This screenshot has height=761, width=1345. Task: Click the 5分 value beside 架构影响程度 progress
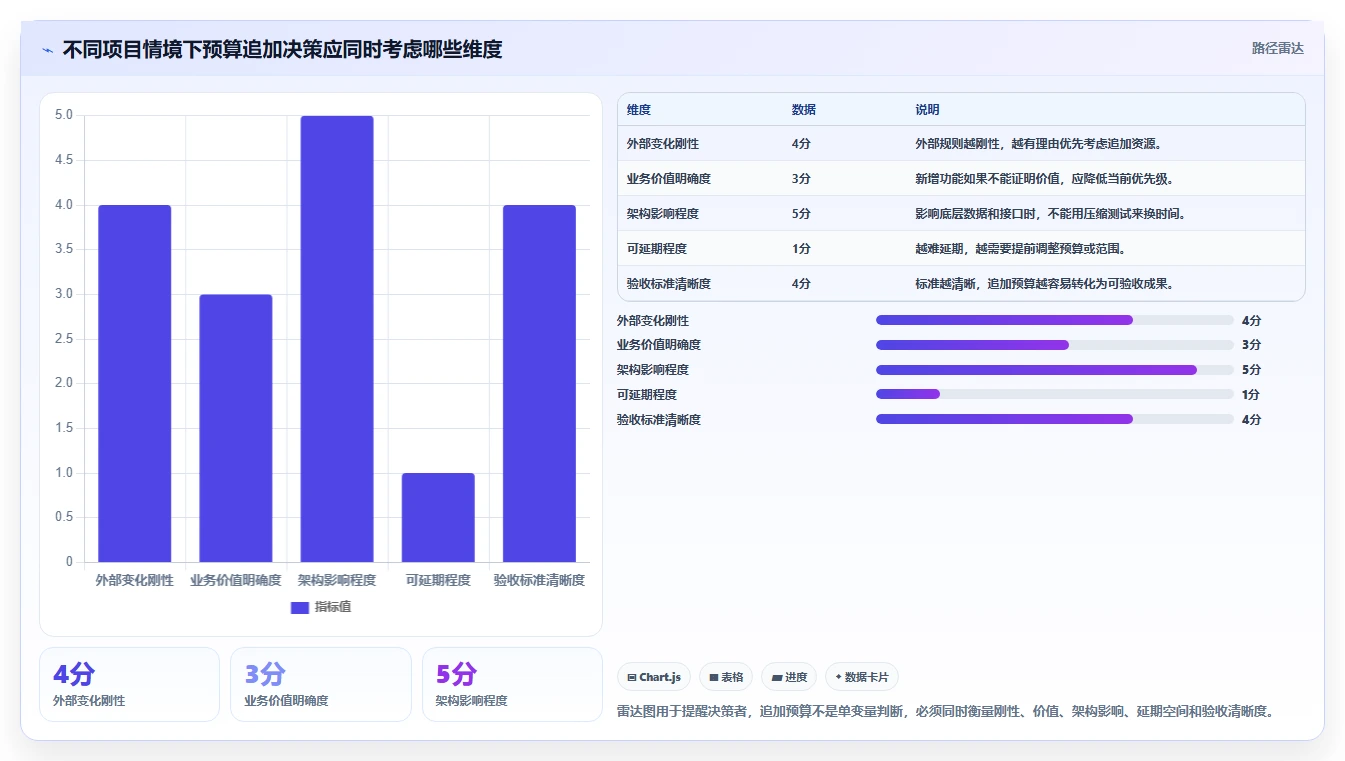click(1251, 370)
